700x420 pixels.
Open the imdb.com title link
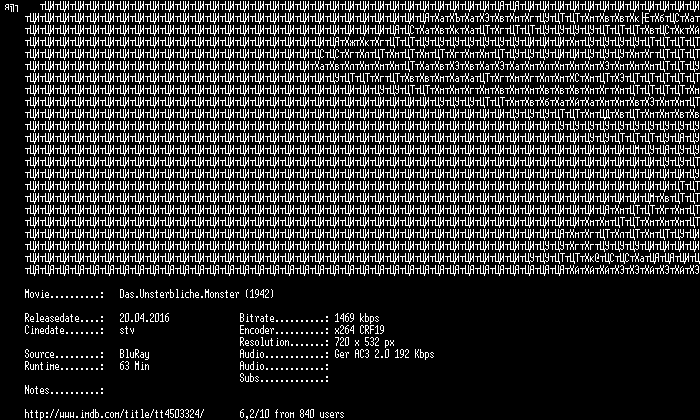coord(114,414)
